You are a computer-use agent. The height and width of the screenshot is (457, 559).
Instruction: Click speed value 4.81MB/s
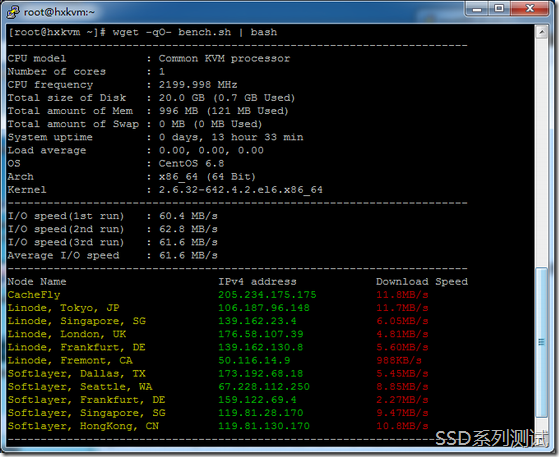pyautogui.click(x=402, y=334)
